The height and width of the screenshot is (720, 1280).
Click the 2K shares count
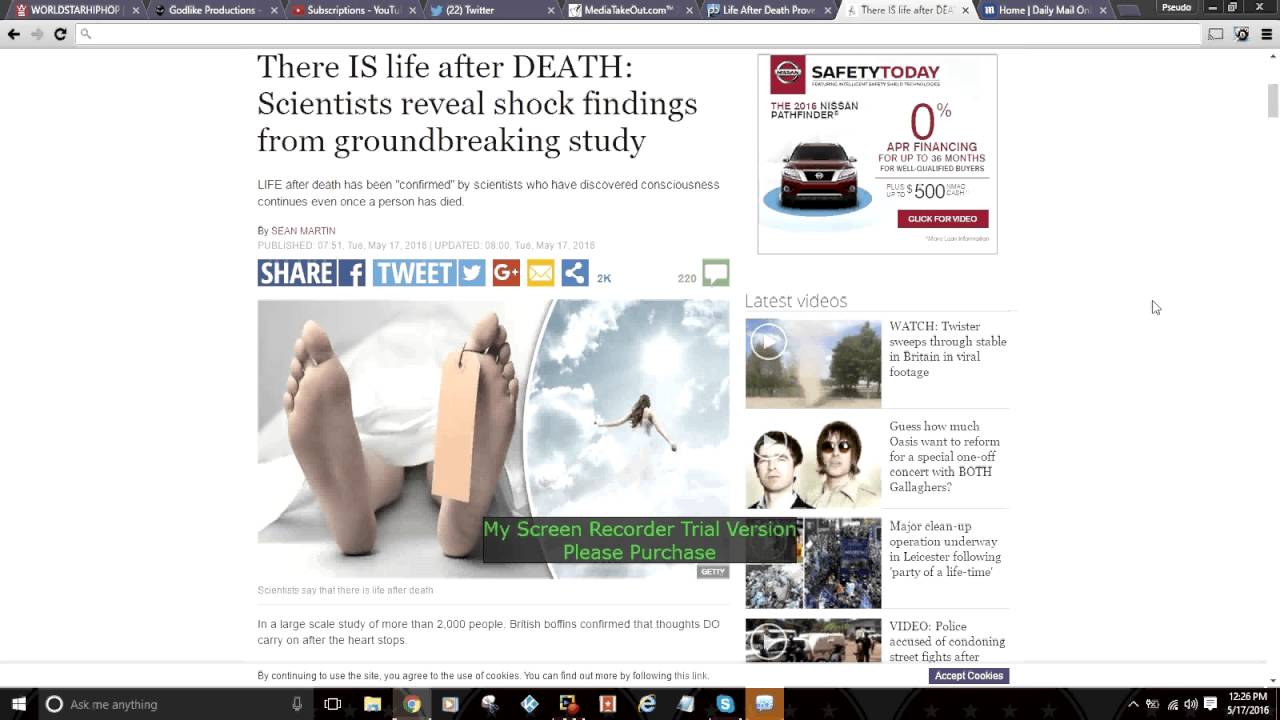[604, 278]
